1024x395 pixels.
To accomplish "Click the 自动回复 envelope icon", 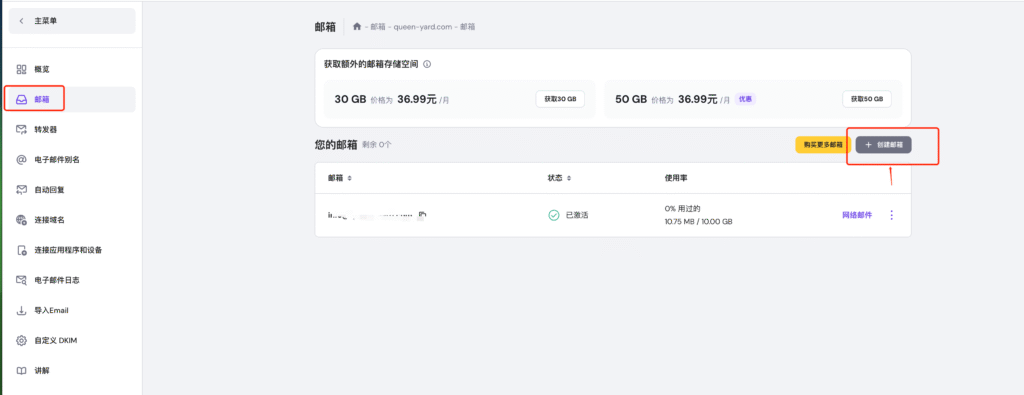I will point(22,190).
